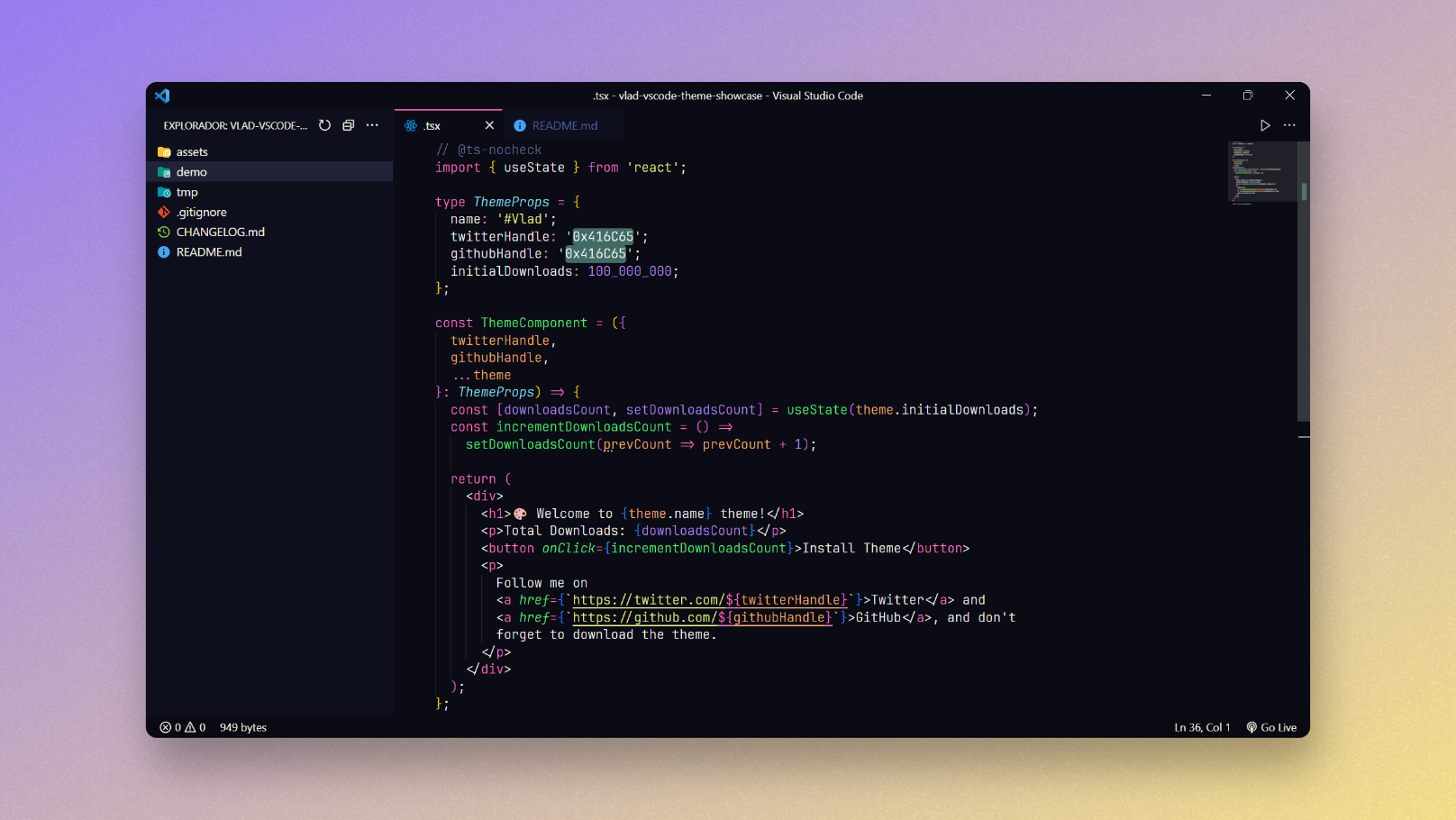Viewport: 1456px width, 820px height.
Task: Open README.md from explorer tree
Action: [x=270, y=251]
